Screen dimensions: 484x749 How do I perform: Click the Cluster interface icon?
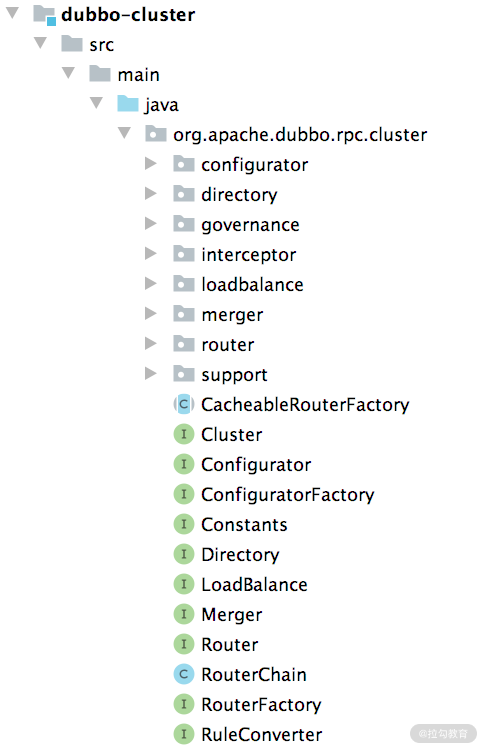click(183, 435)
